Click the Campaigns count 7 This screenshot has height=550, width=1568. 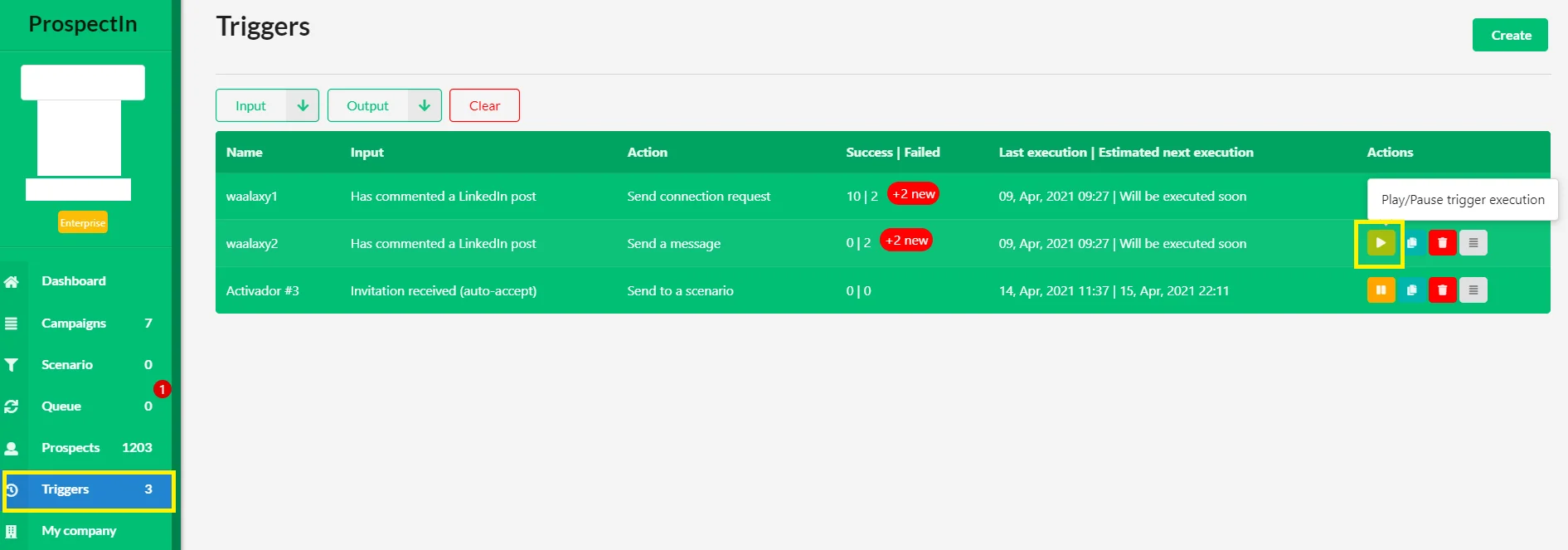[148, 324]
